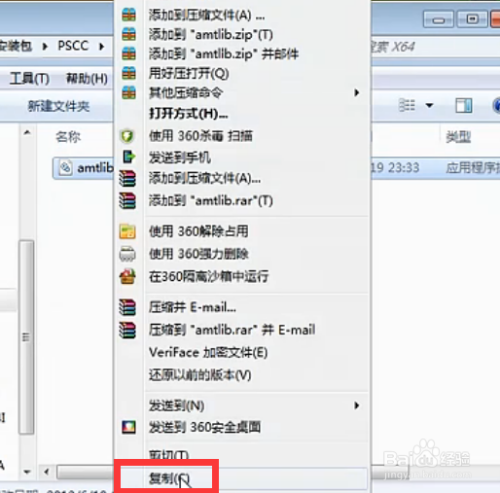Open the view options dropdown arrow

[429, 106]
